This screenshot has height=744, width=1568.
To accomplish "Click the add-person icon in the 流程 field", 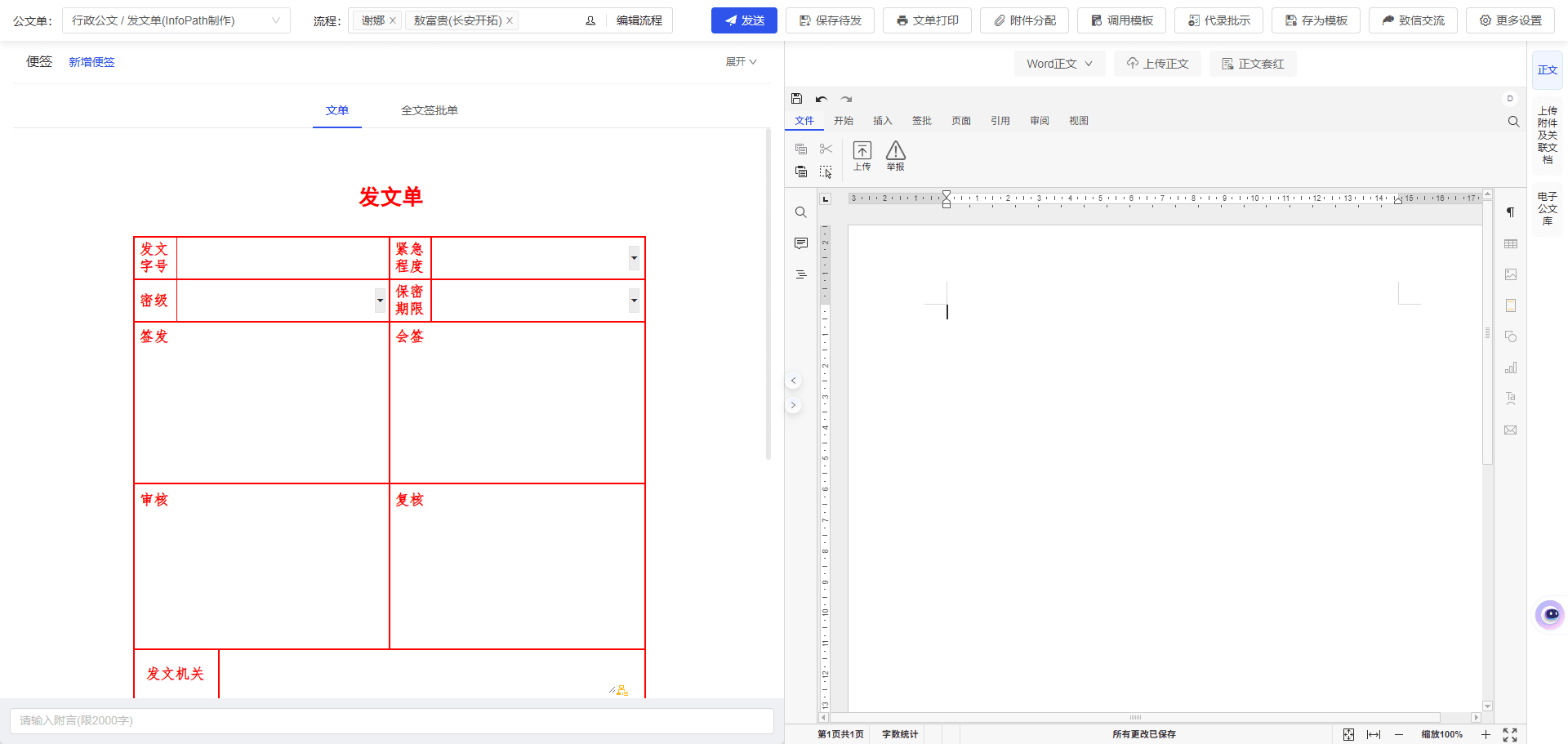I will click(x=590, y=20).
